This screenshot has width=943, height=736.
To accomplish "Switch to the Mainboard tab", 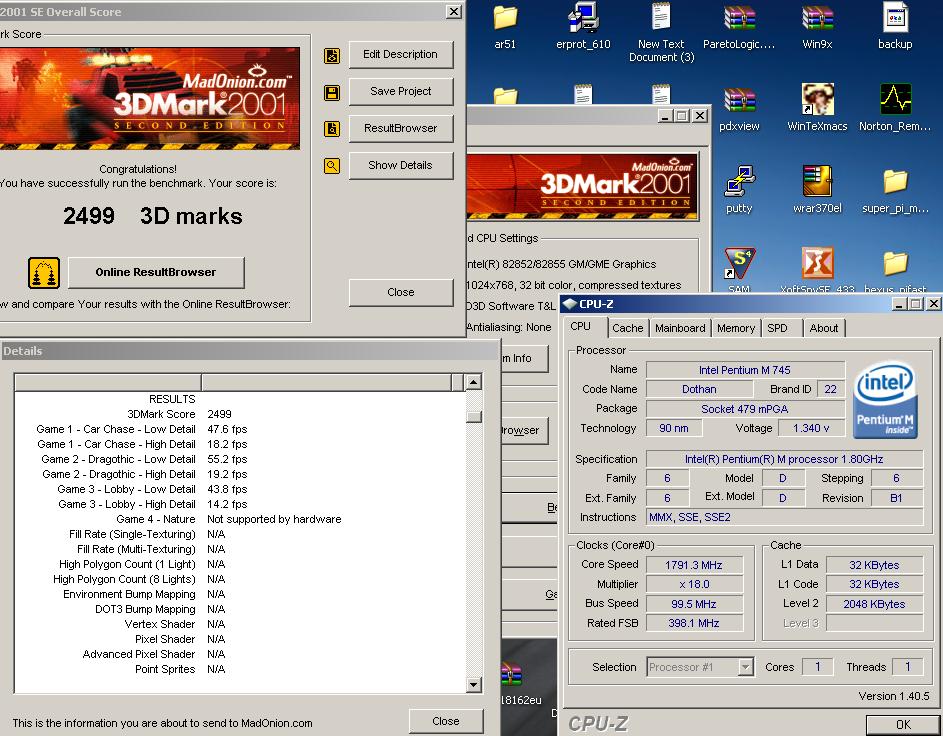I will (680, 328).
